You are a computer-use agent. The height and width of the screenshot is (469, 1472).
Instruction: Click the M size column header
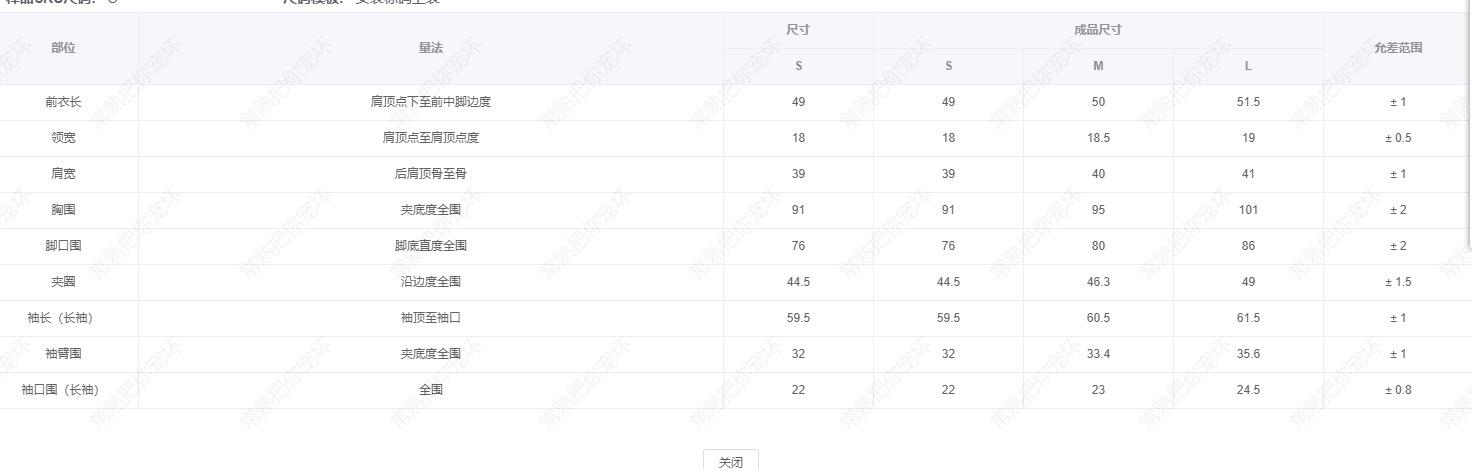[x=1098, y=66]
